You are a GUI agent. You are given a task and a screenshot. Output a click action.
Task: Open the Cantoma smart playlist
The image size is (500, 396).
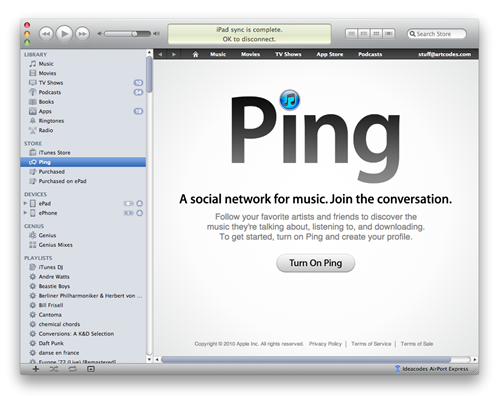click(x=83, y=315)
